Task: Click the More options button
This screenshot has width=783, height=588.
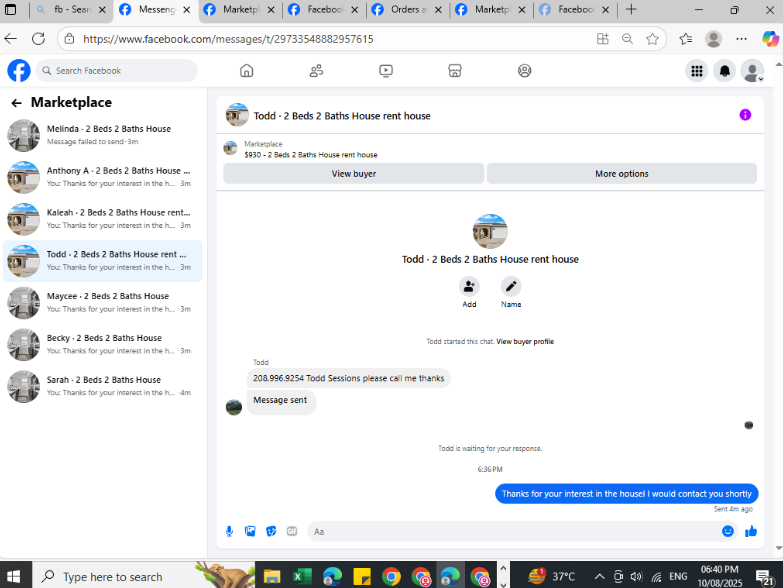Action: 622,174
